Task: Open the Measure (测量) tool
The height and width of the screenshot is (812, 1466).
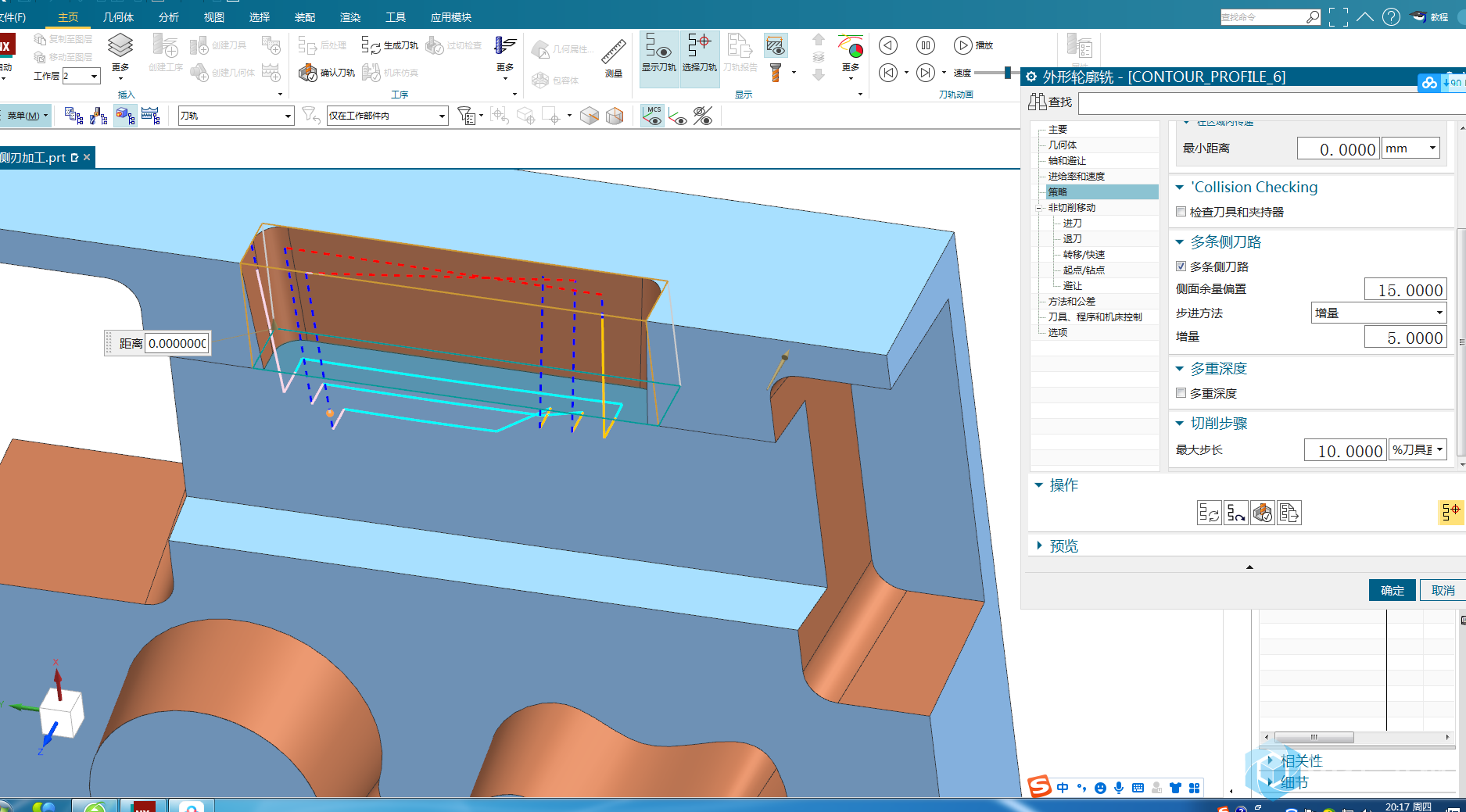Action: 614,57
